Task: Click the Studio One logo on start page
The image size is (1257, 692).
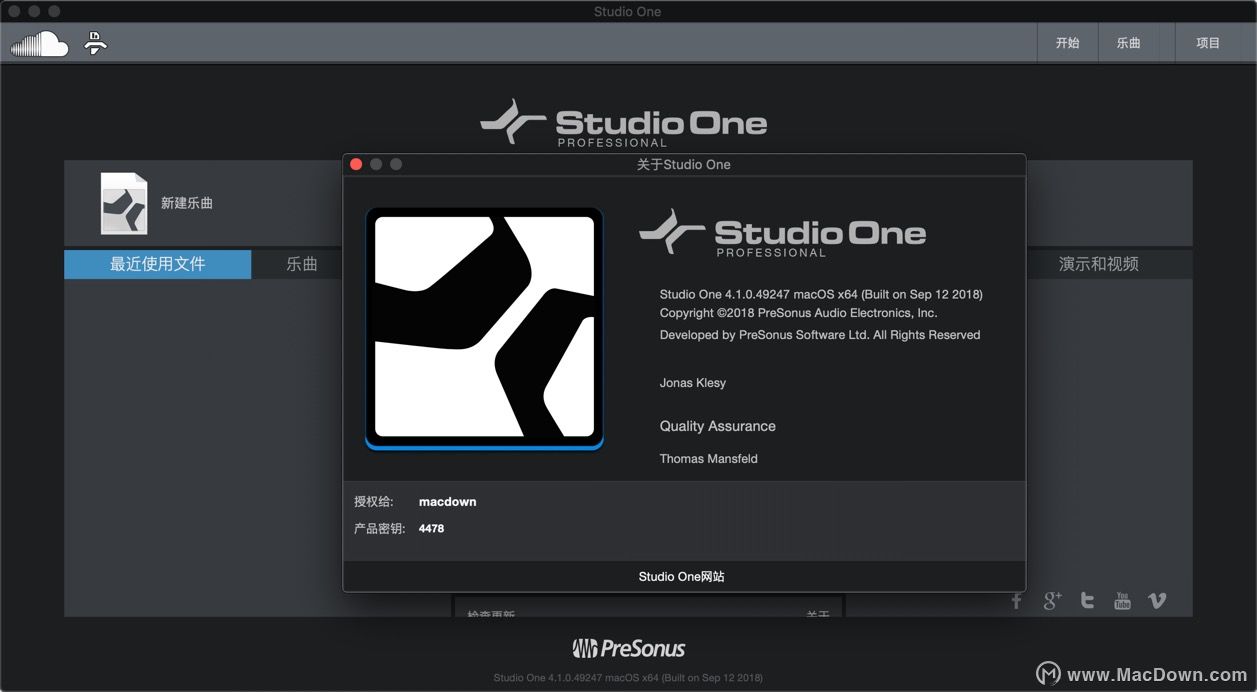Action: coord(623,124)
